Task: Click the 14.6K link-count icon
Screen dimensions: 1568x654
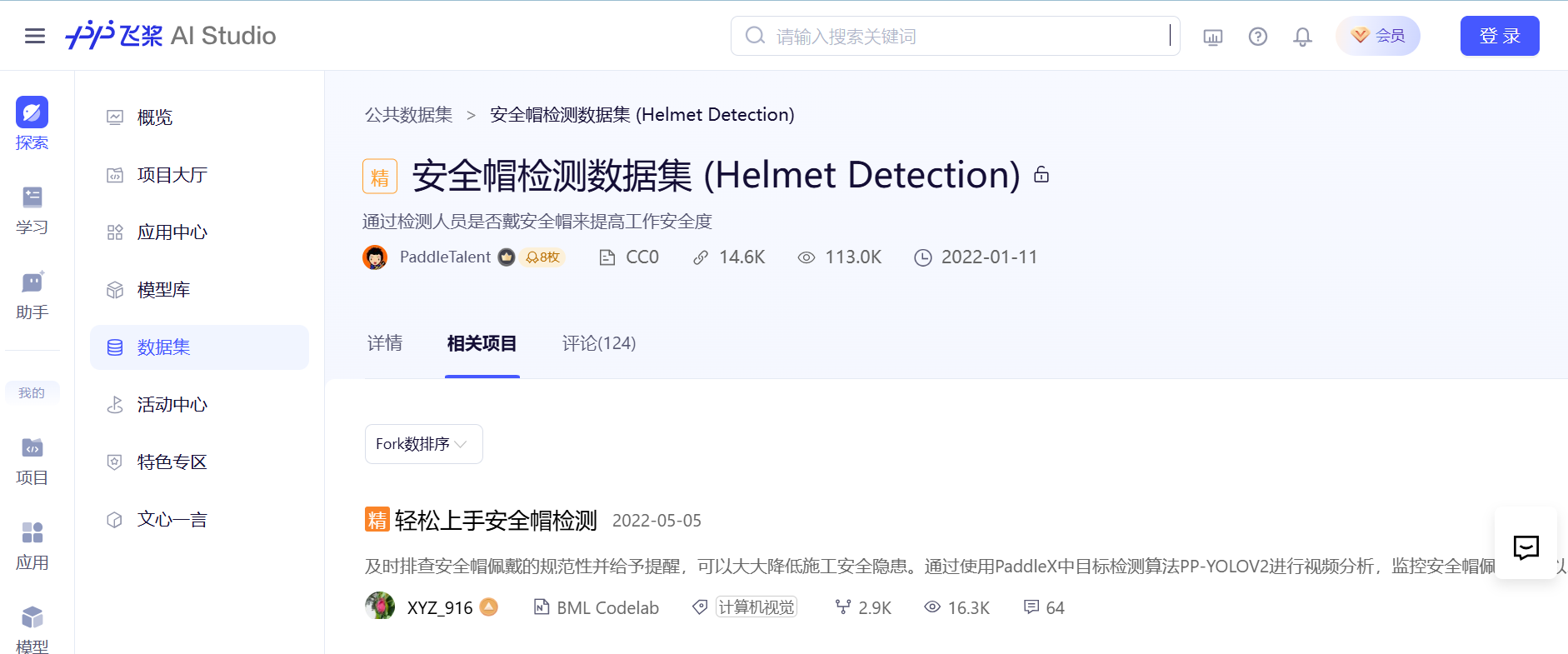Action: pyautogui.click(x=701, y=257)
